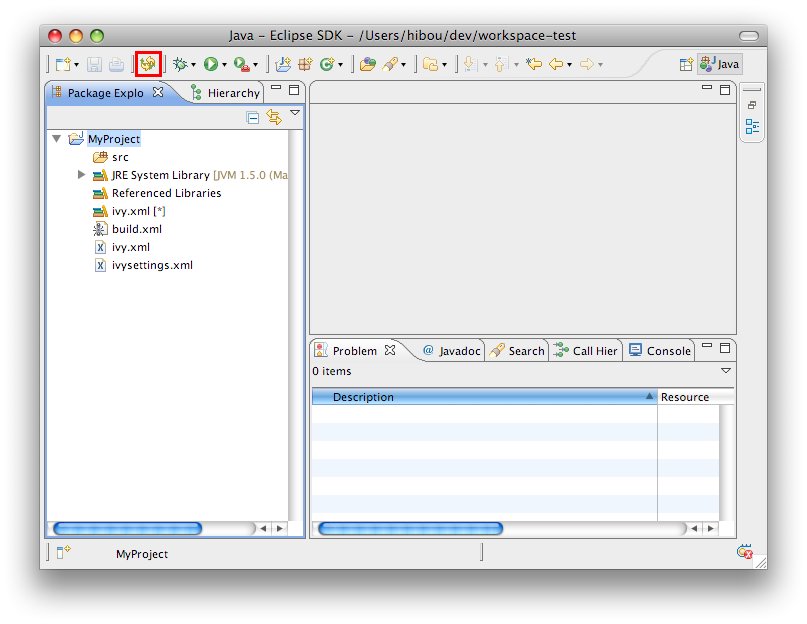The image size is (807, 624).
Task: Switch to the Hierarchy tab
Action: tap(232, 93)
